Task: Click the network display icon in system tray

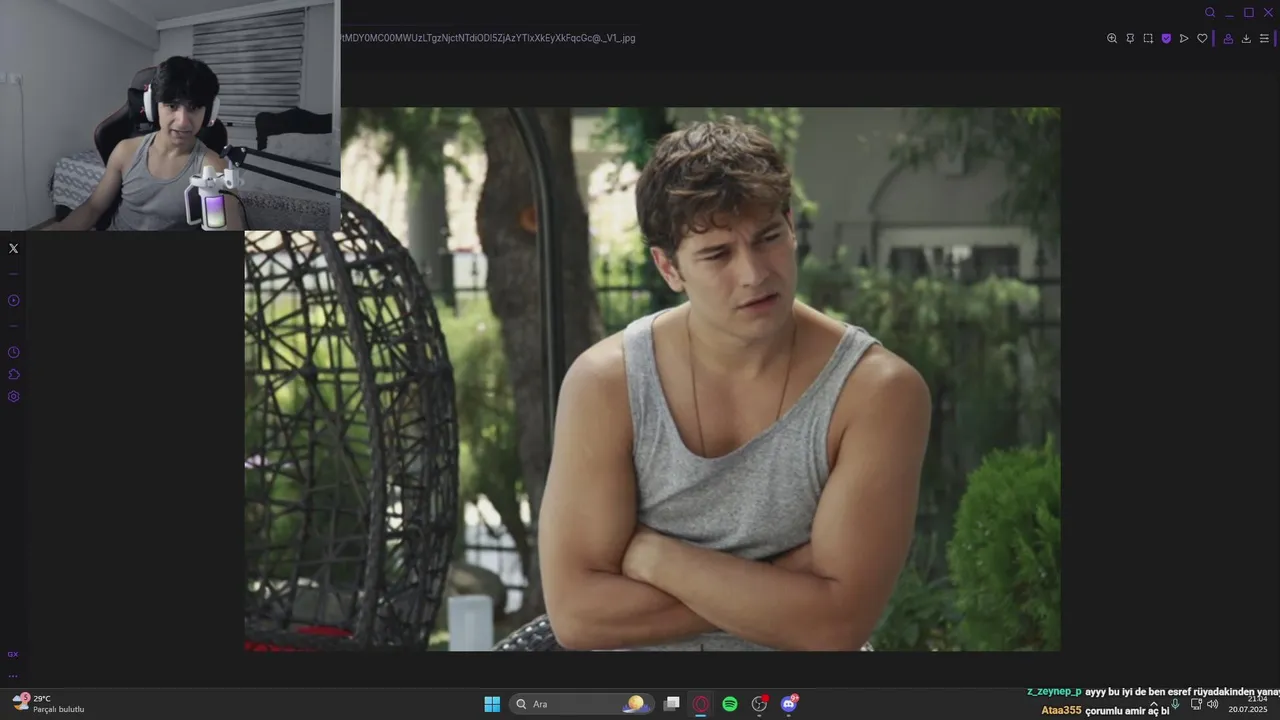Action: 1196,704
